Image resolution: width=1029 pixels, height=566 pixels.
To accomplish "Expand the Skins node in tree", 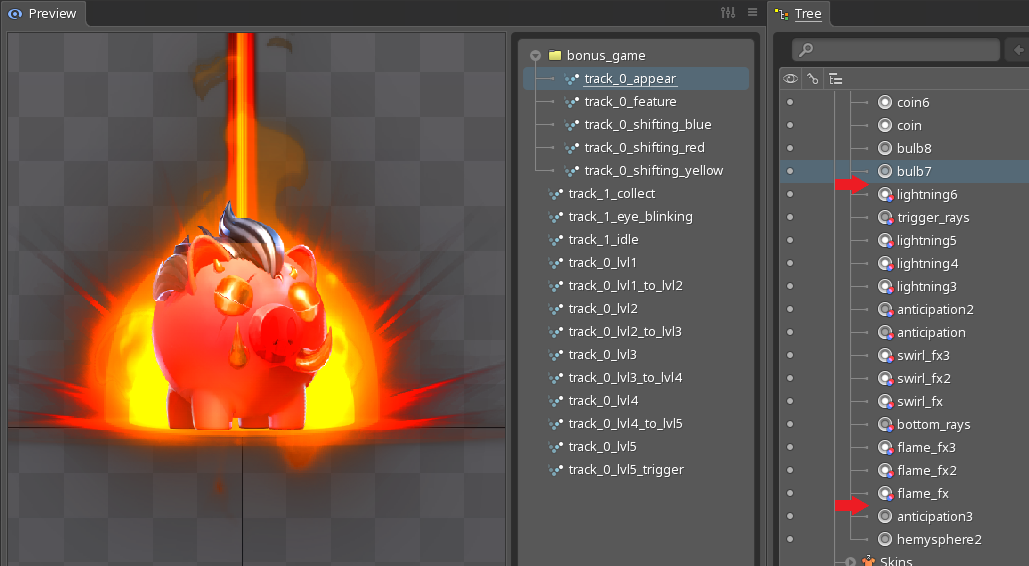I will coord(850,561).
